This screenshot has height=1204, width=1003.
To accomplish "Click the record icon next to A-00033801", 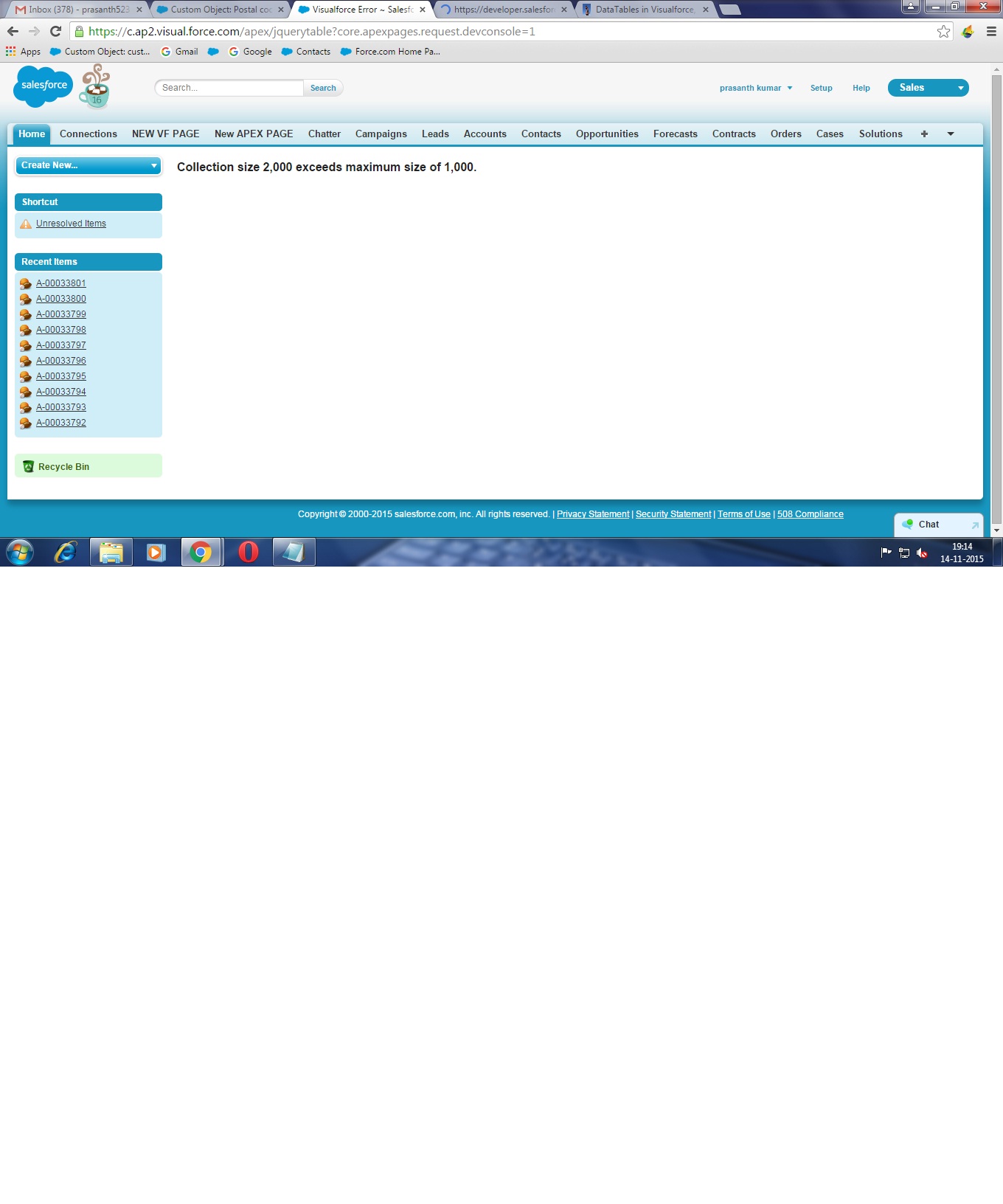I will click(26, 283).
